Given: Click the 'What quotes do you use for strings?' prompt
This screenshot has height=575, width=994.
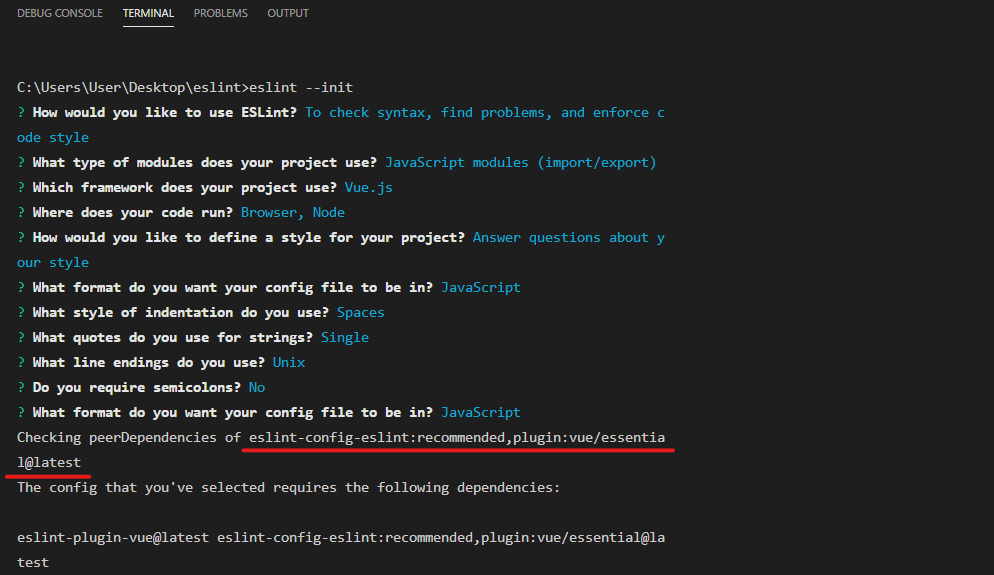Looking at the screenshot, I should tap(172, 337).
